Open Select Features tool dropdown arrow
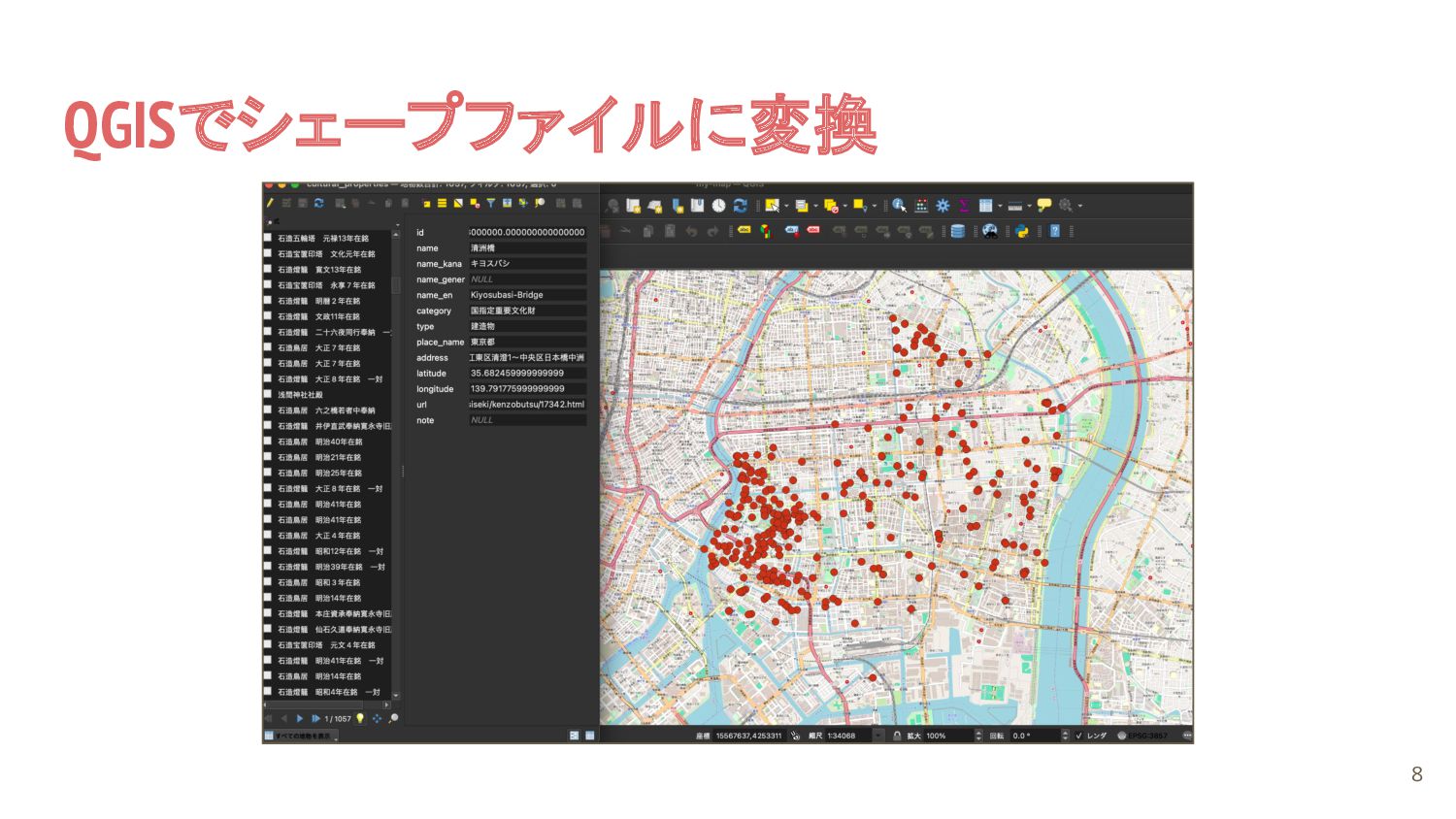This screenshot has width=1456, height=819. tap(786, 206)
